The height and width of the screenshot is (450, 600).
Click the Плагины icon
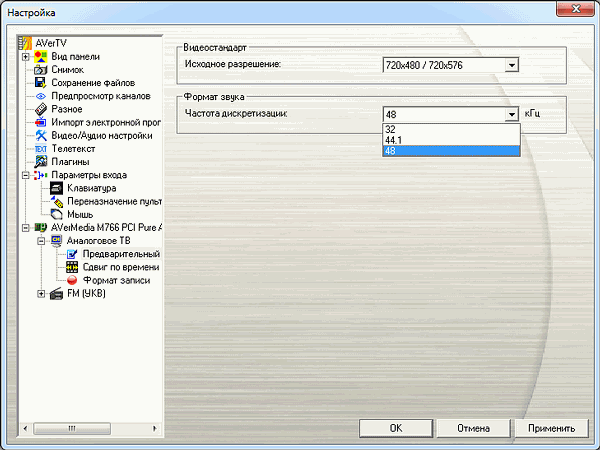41,162
